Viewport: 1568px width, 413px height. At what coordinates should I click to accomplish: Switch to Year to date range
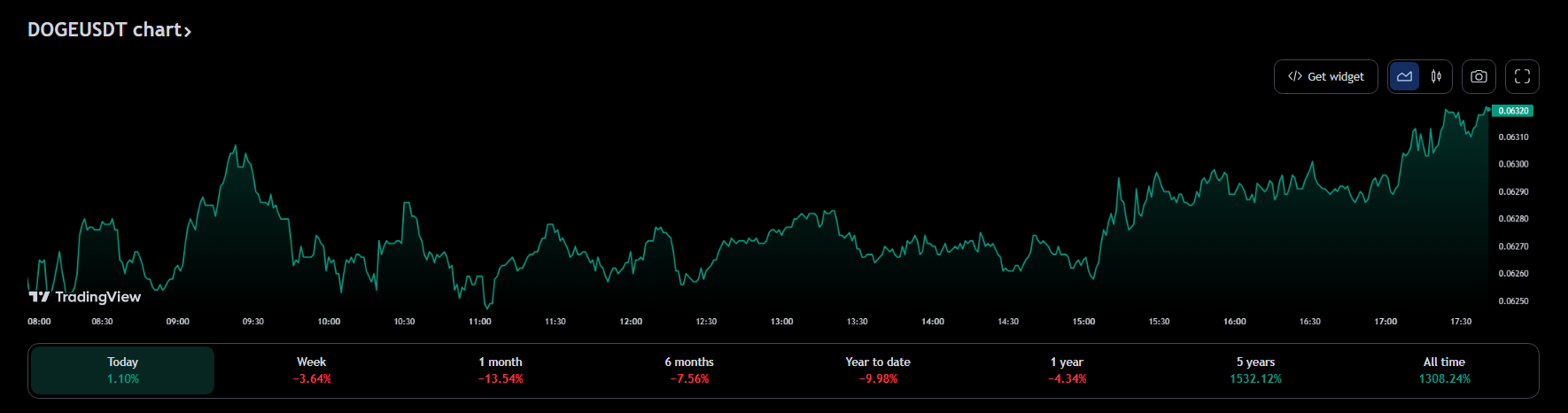coord(878,370)
